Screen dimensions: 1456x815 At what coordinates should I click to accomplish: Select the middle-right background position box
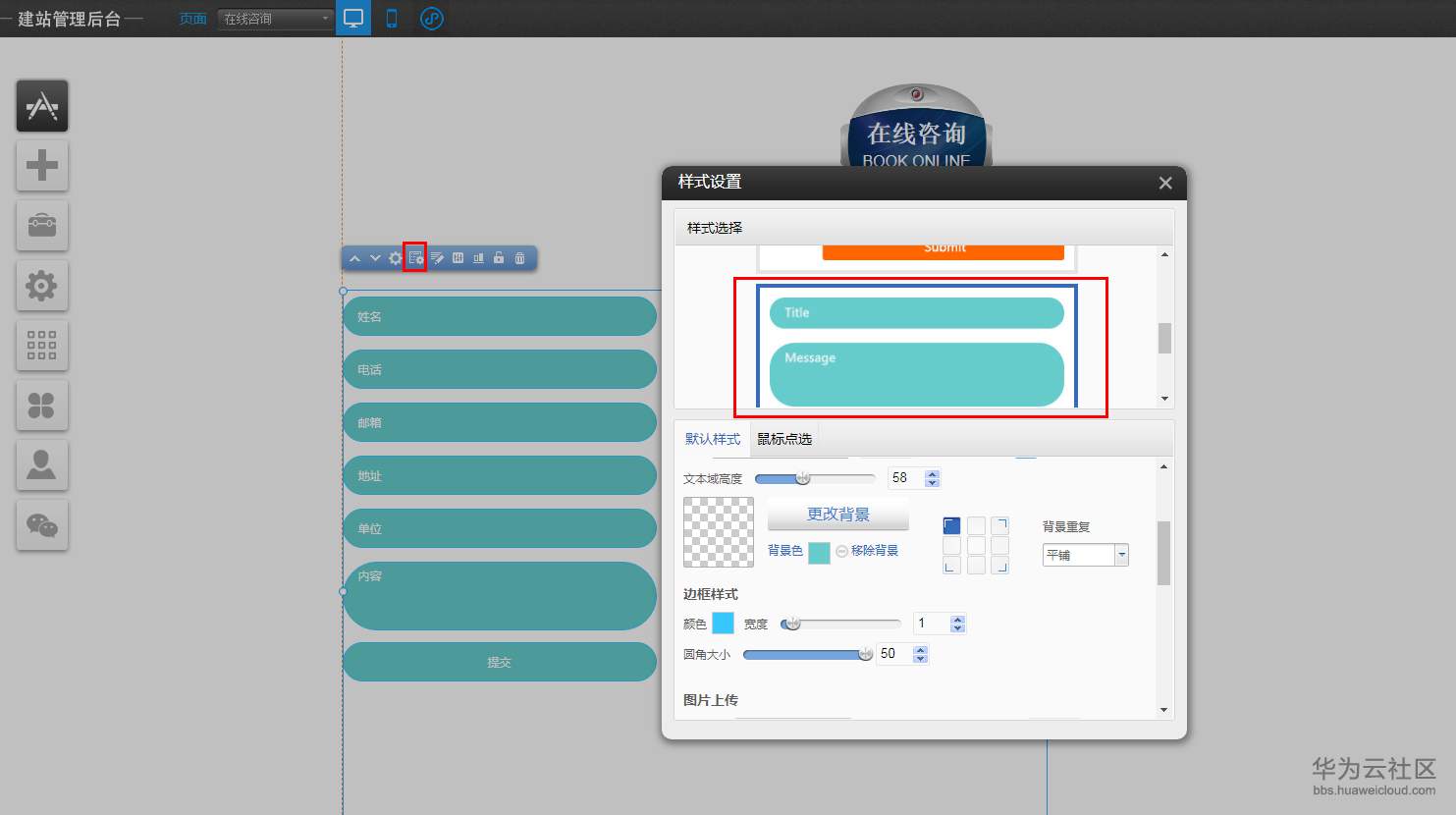[999, 546]
